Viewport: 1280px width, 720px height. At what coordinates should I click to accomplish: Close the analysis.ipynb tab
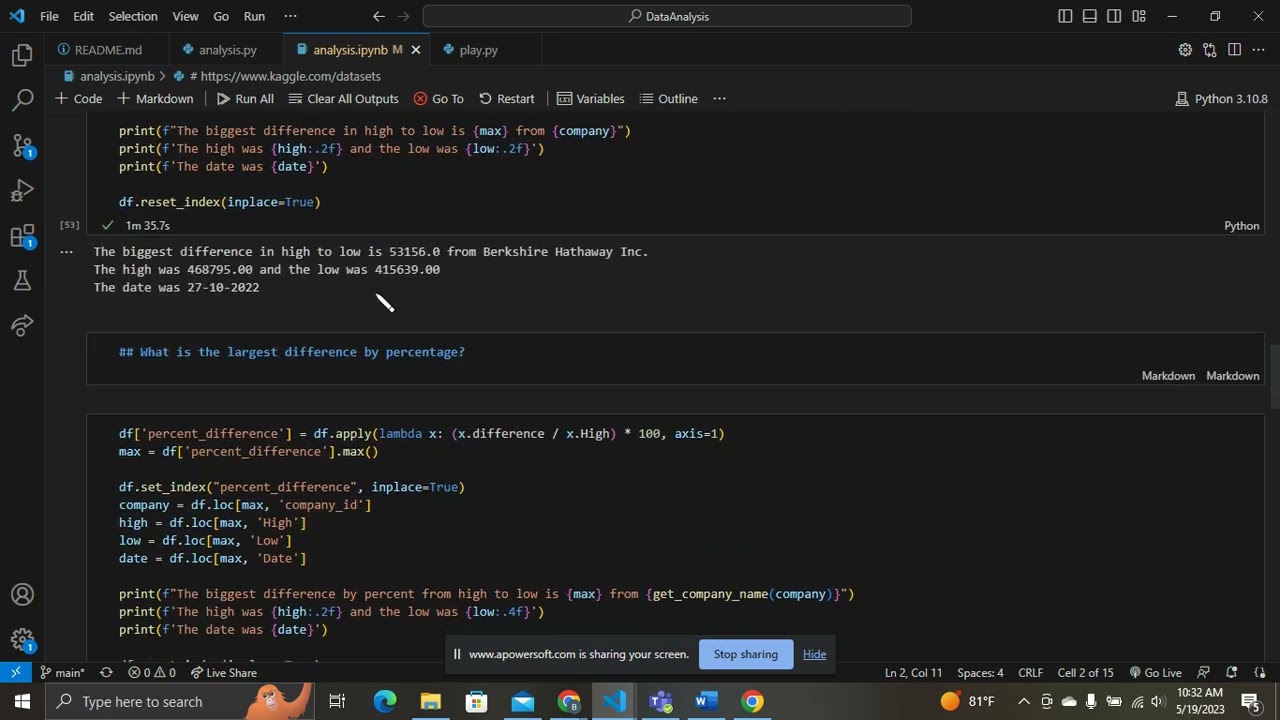pyautogui.click(x=416, y=49)
